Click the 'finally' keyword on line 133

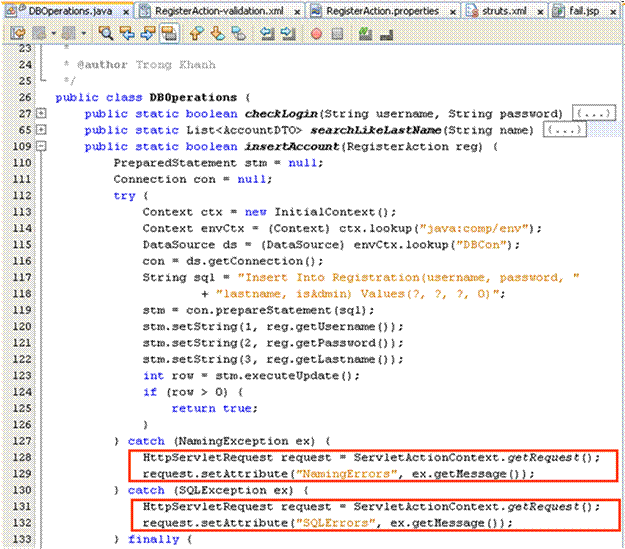[153, 539]
